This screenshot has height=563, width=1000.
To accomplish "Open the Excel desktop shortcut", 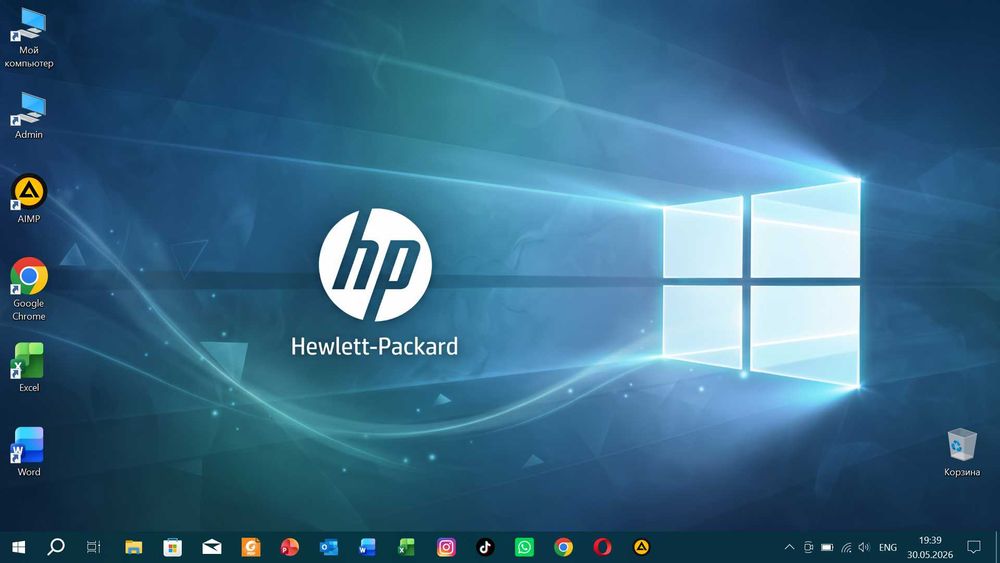I will tap(29, 367).
